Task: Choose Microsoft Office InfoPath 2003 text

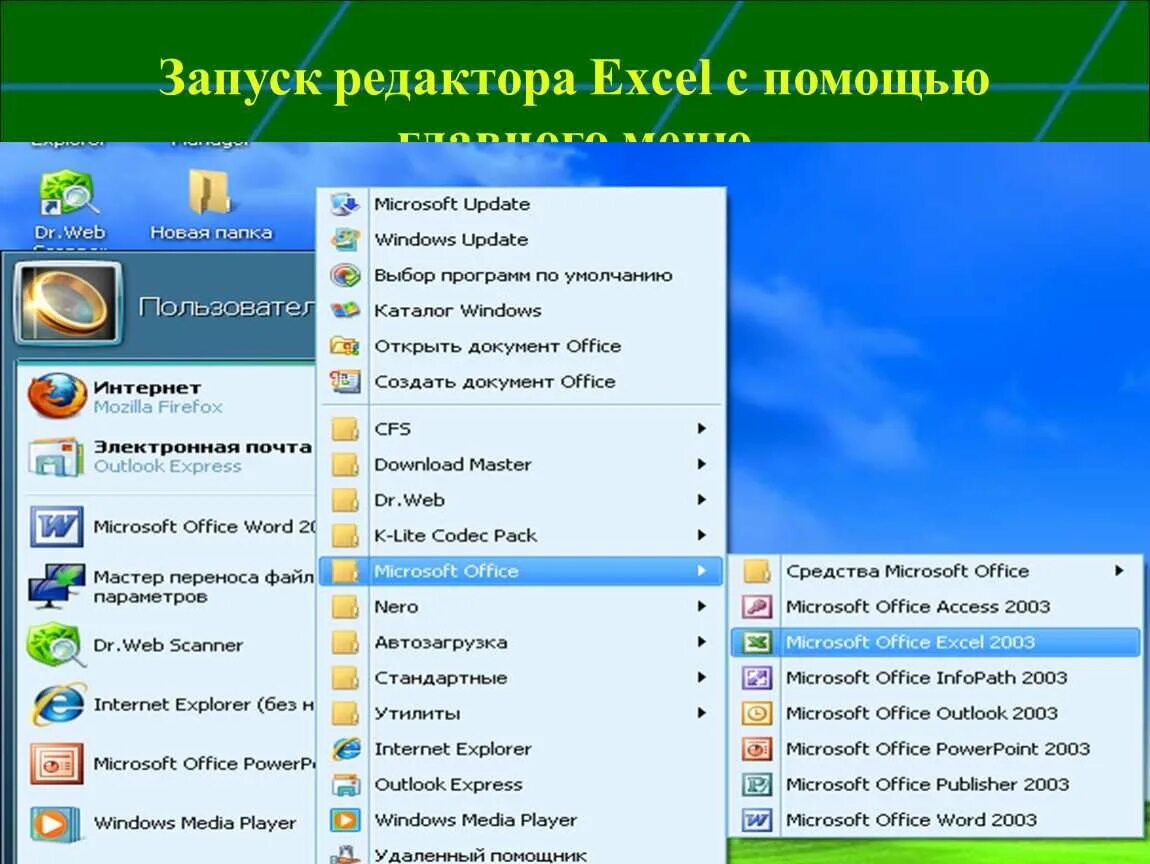Action: 926,678
